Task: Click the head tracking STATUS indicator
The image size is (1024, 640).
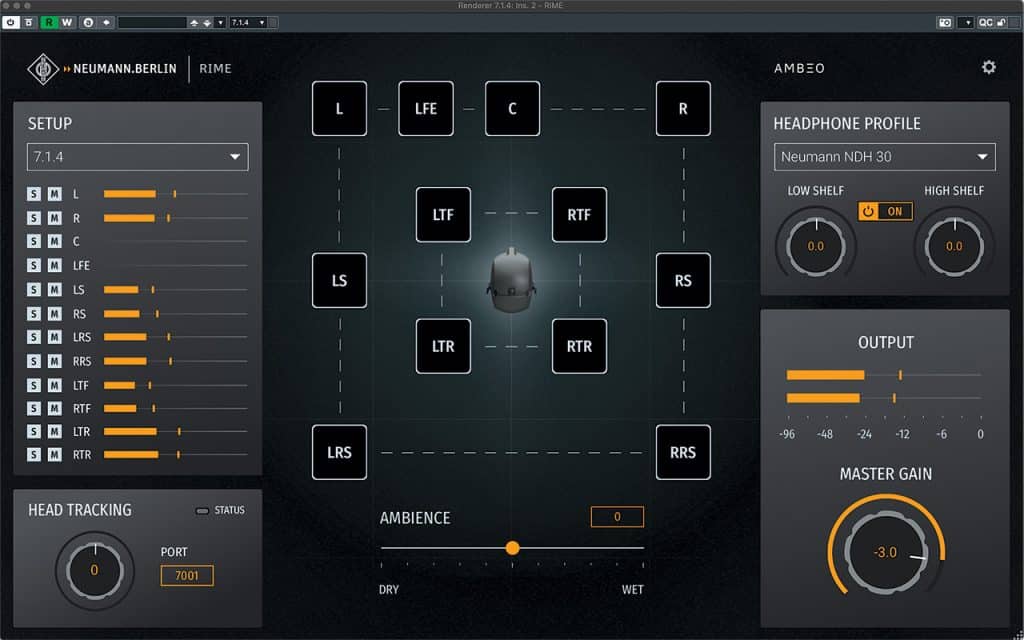Action: [x=202, y=511]
